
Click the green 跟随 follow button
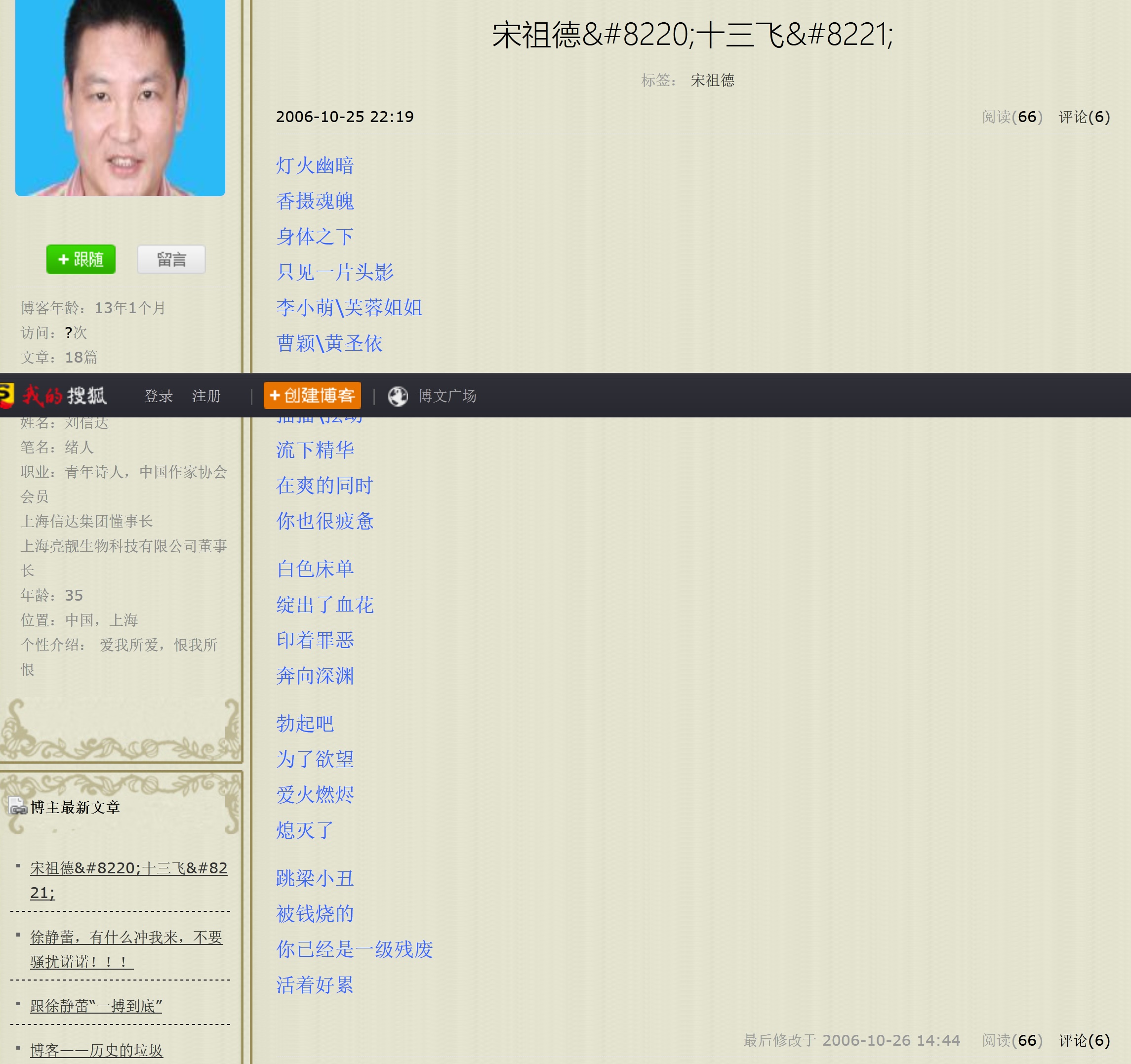pos(81,259)
